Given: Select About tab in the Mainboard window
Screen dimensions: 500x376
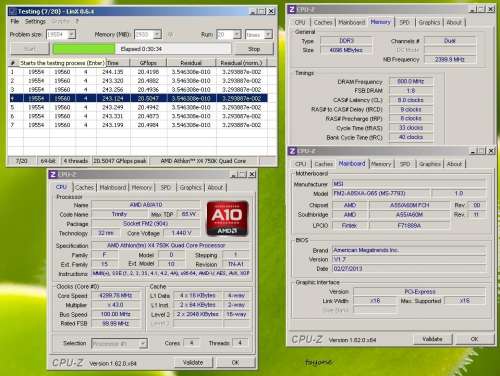Looking at the screenshot, I should point(454,164).
